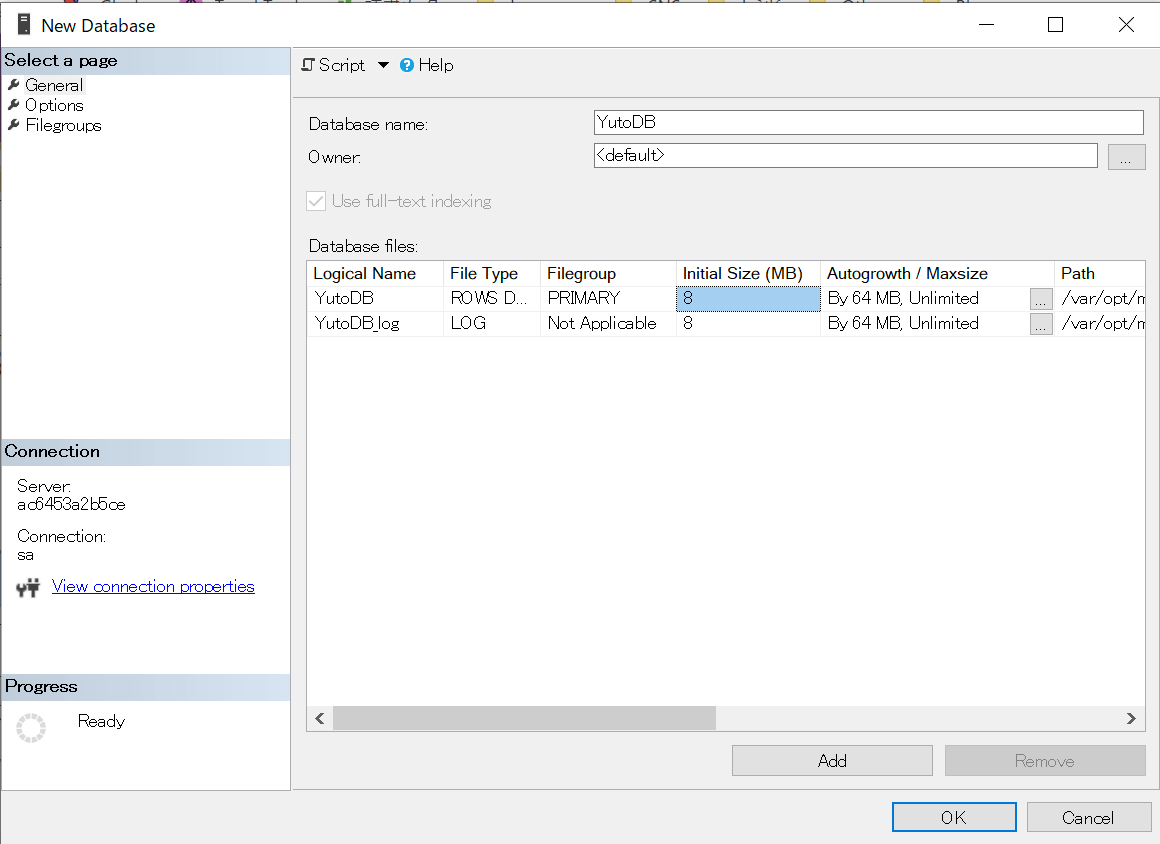Open autogrowth settings for YutoDB_log row

tap(1040, 323)
